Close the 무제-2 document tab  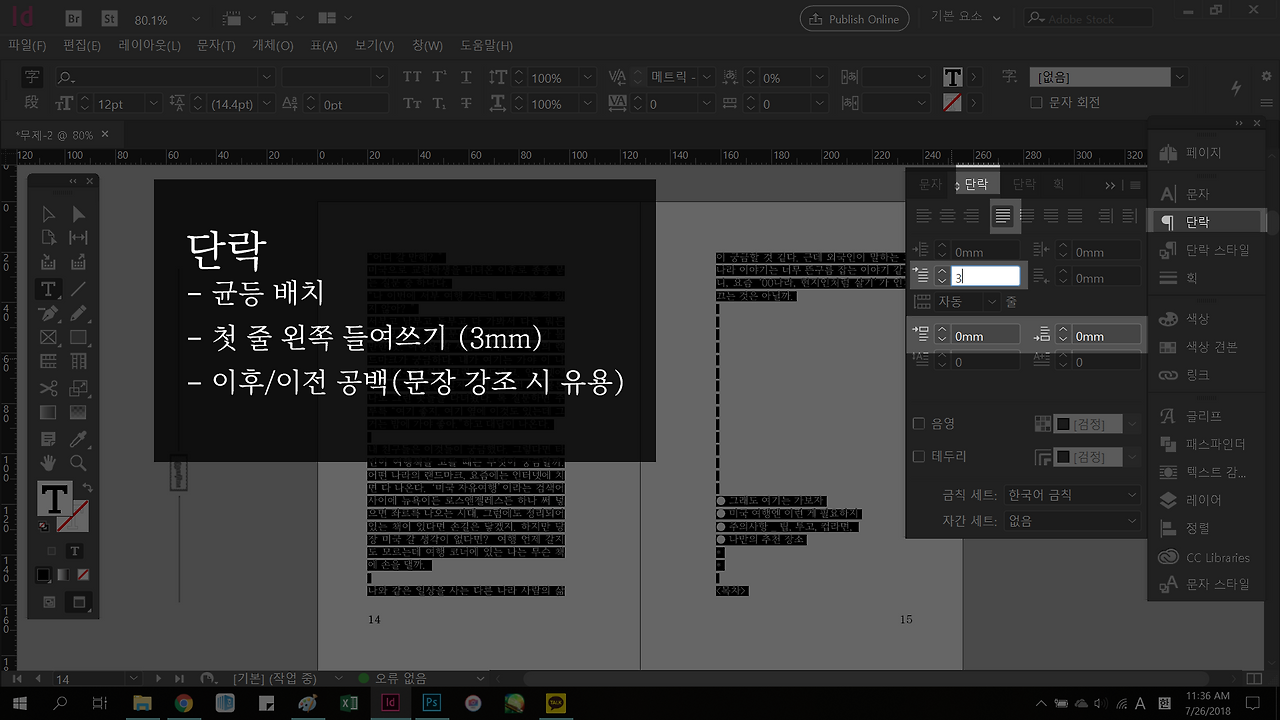pos(105,134)
